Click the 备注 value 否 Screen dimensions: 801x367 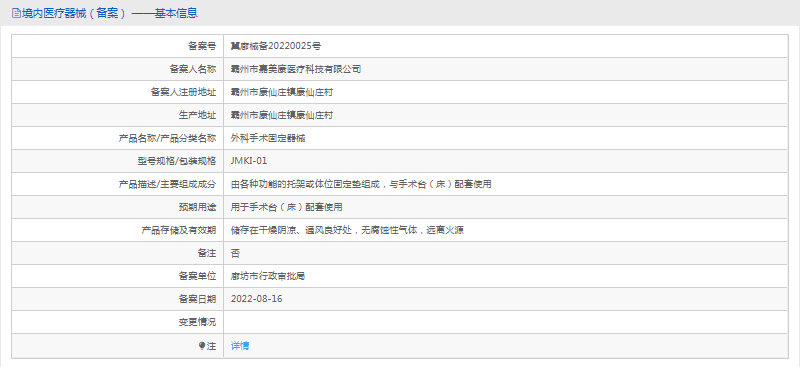click(x=235, y=253)
